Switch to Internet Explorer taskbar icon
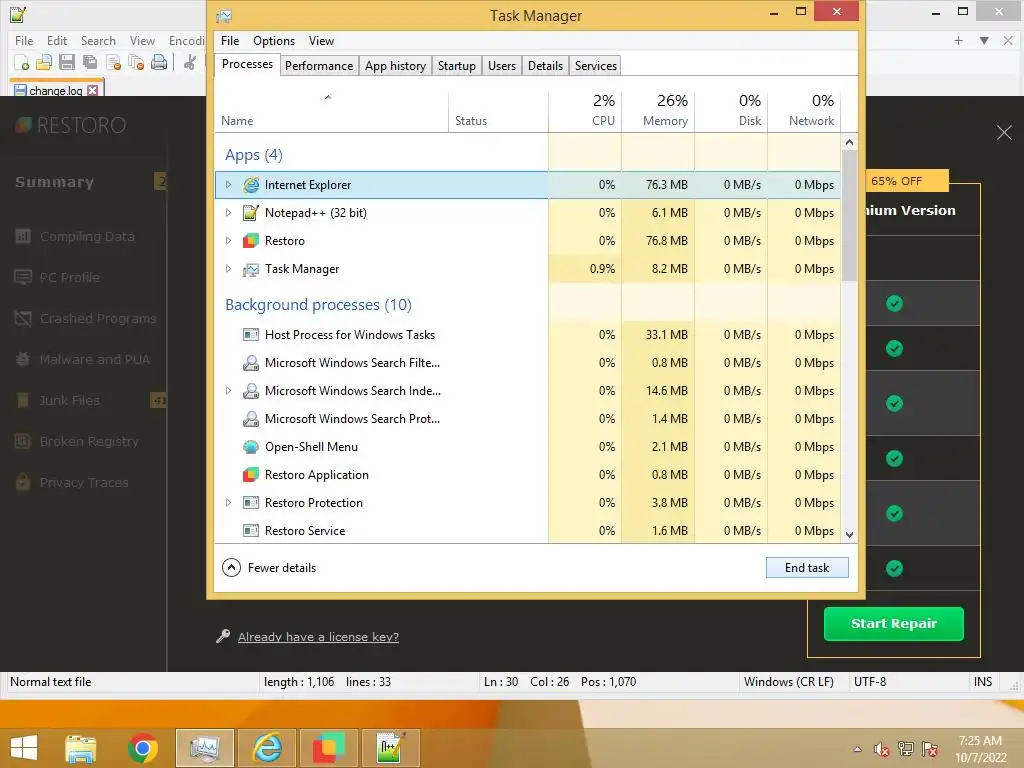Viewport: 1024px width, 768px height. tap(267, 748)
